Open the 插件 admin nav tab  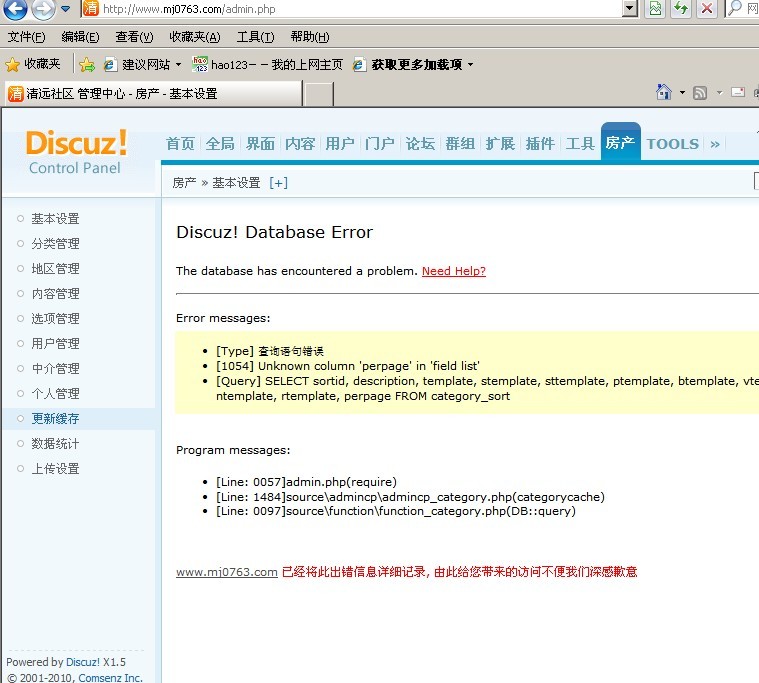(540, 143)
